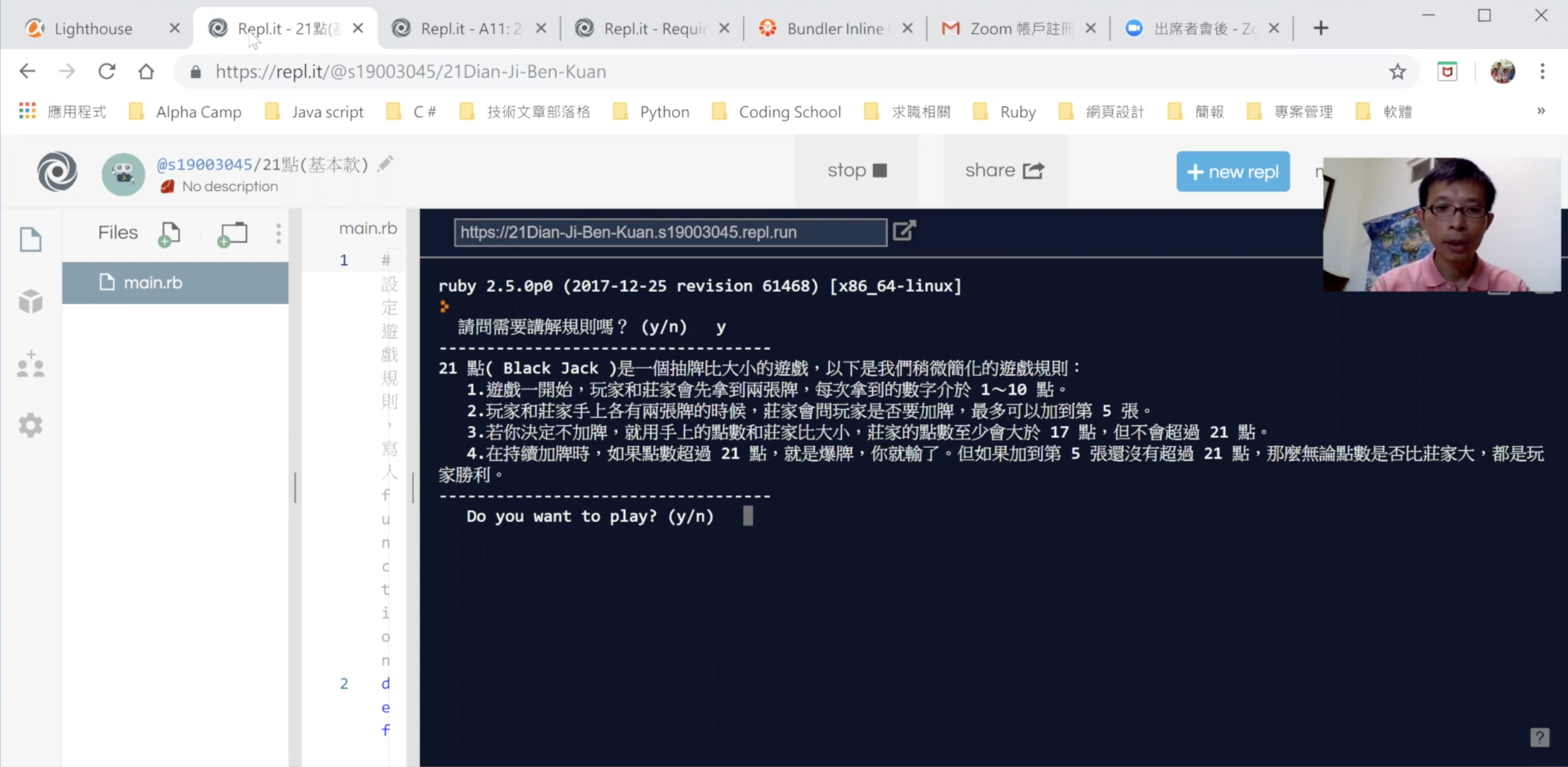Open the Chrome profile avatar
Viewport: 1568px width, 767px height.
1503,72
